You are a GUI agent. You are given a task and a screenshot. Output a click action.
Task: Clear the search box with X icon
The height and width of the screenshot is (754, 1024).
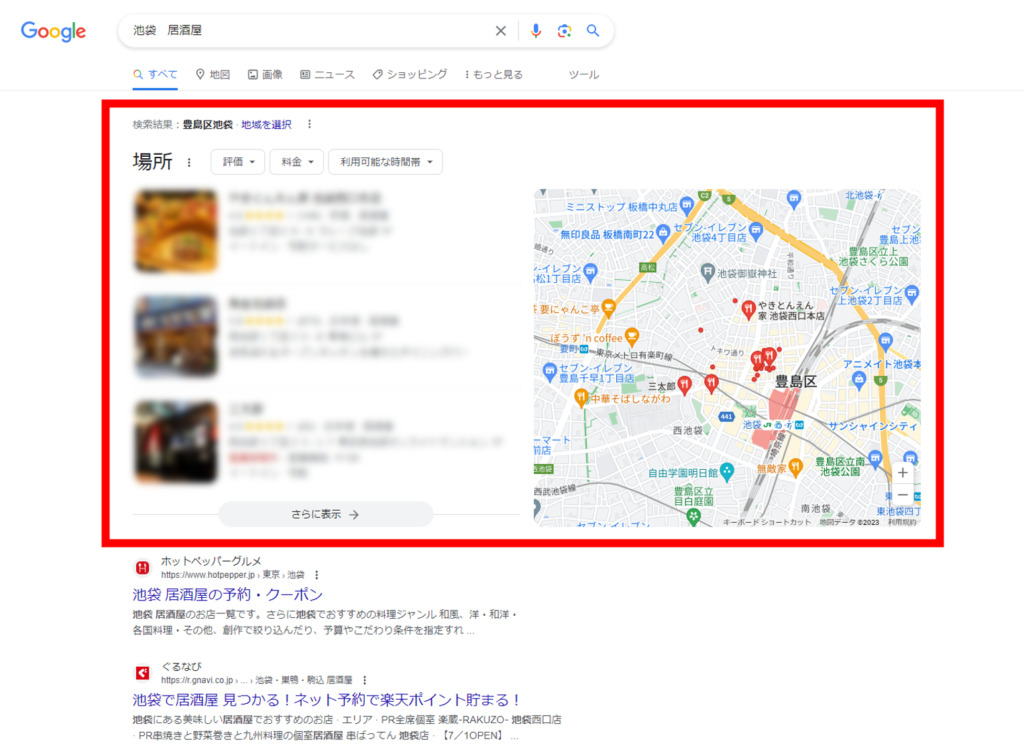(500, 31)
